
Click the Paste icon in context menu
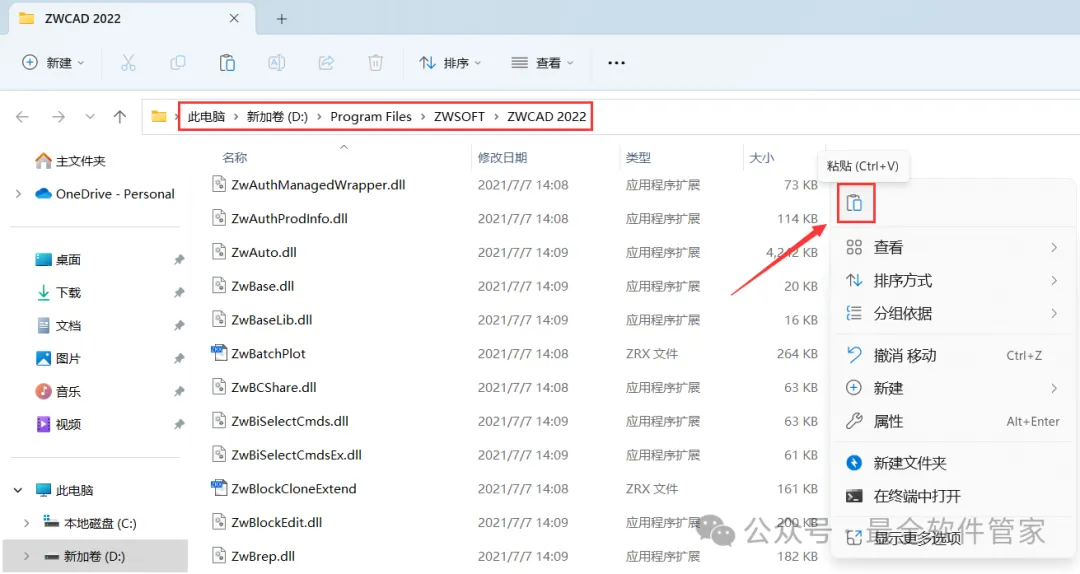(x=855, y=203)
